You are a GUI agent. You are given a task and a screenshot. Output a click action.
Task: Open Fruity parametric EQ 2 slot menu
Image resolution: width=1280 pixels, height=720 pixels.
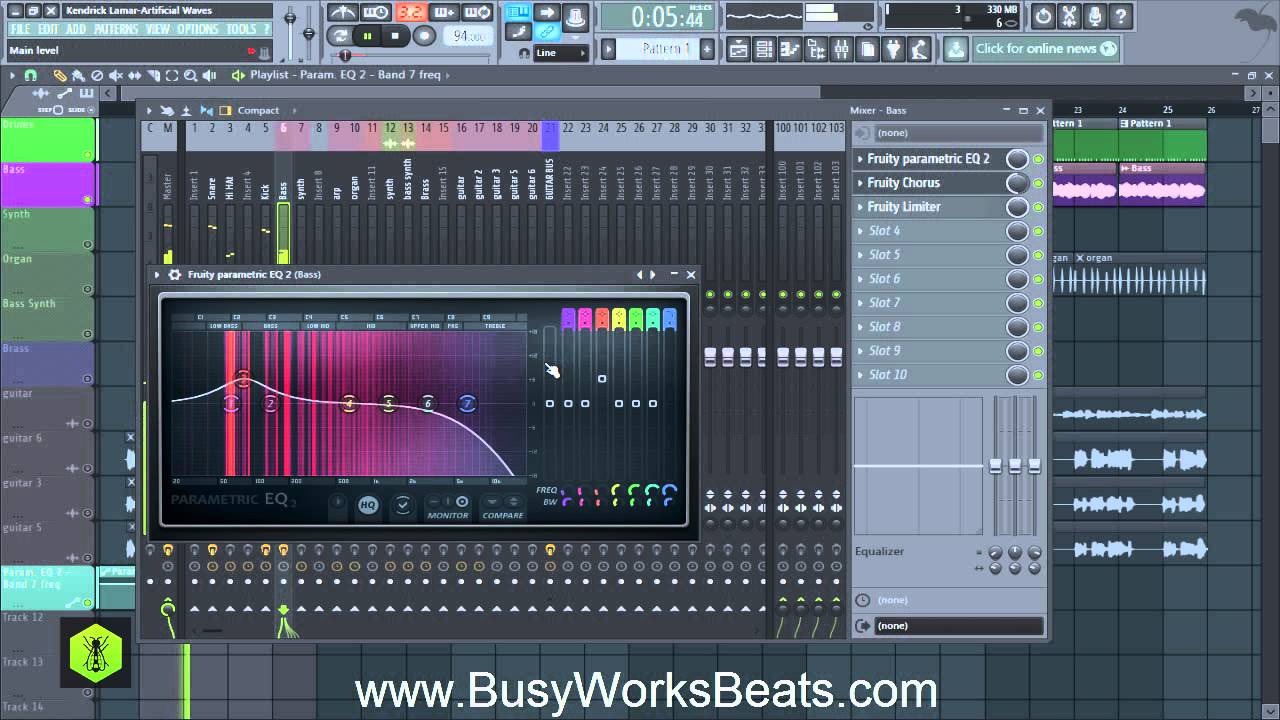[x=860, y=159]
